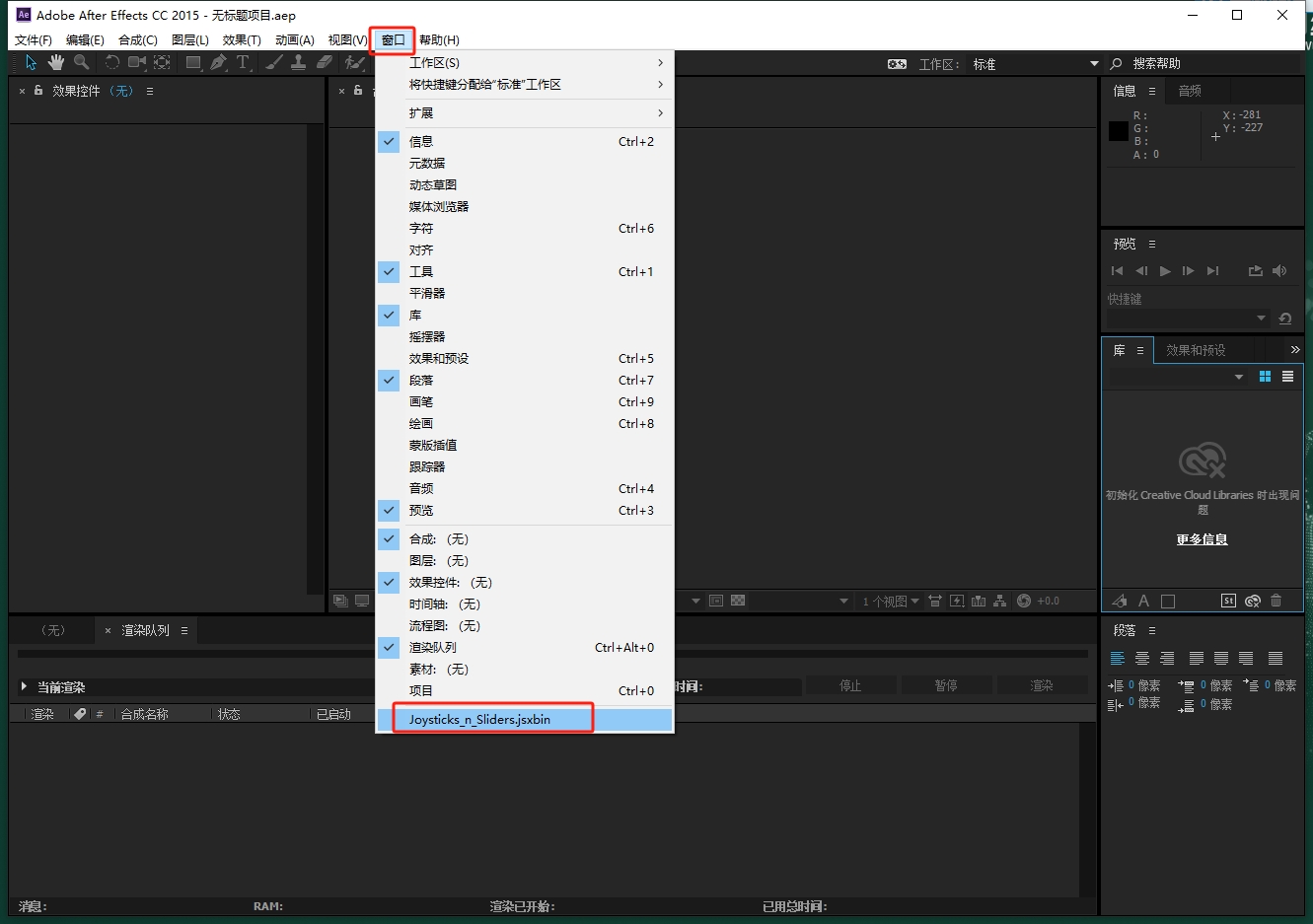This screenshot has width=1313, height=924.
Task: Mute audio in Preview panel
Action: 1279,271
